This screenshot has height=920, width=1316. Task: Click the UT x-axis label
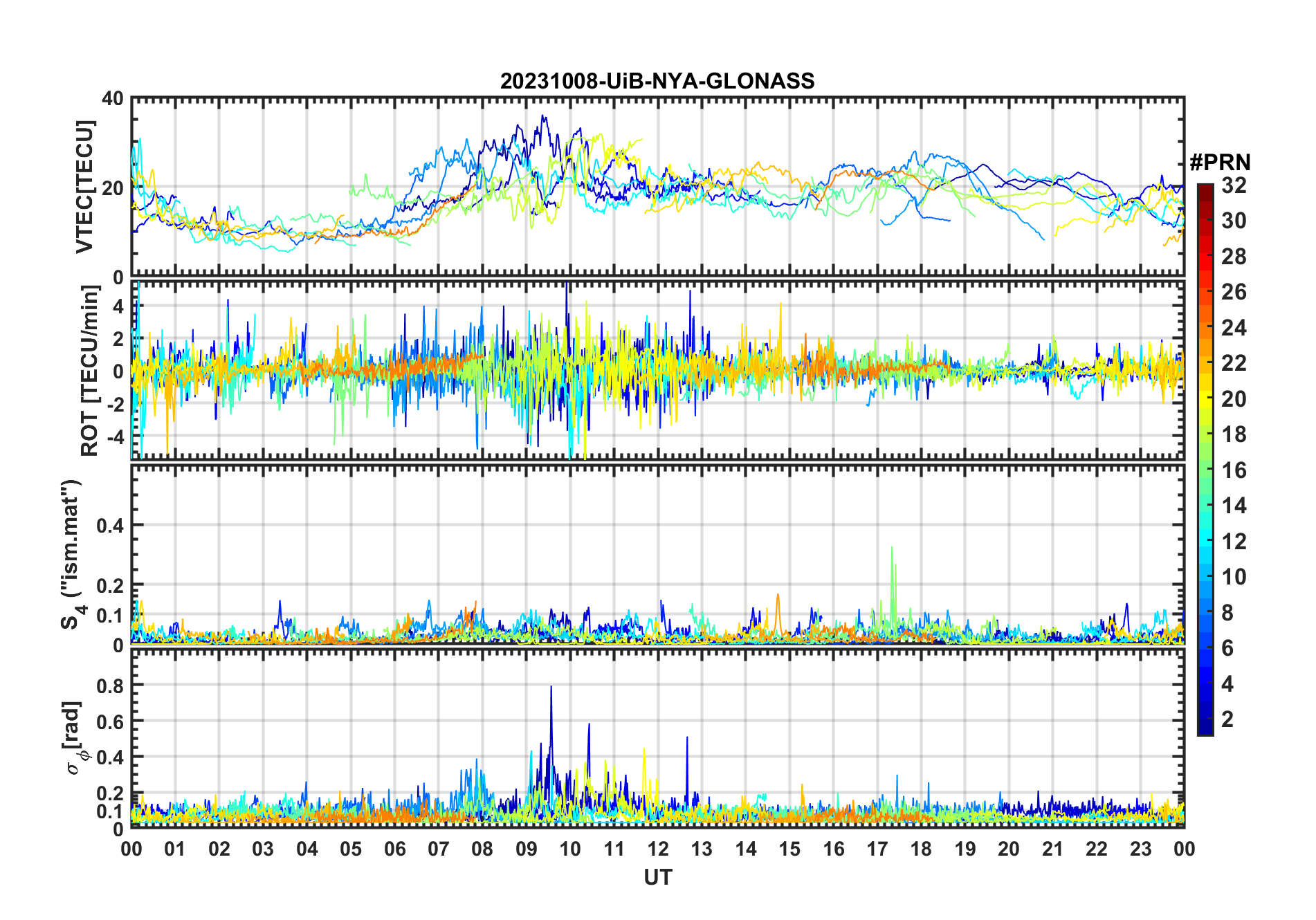click(x=658, y=877)
